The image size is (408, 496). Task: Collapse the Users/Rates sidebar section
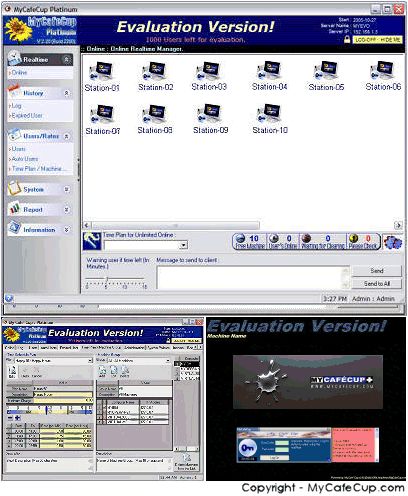click(66, 136)
